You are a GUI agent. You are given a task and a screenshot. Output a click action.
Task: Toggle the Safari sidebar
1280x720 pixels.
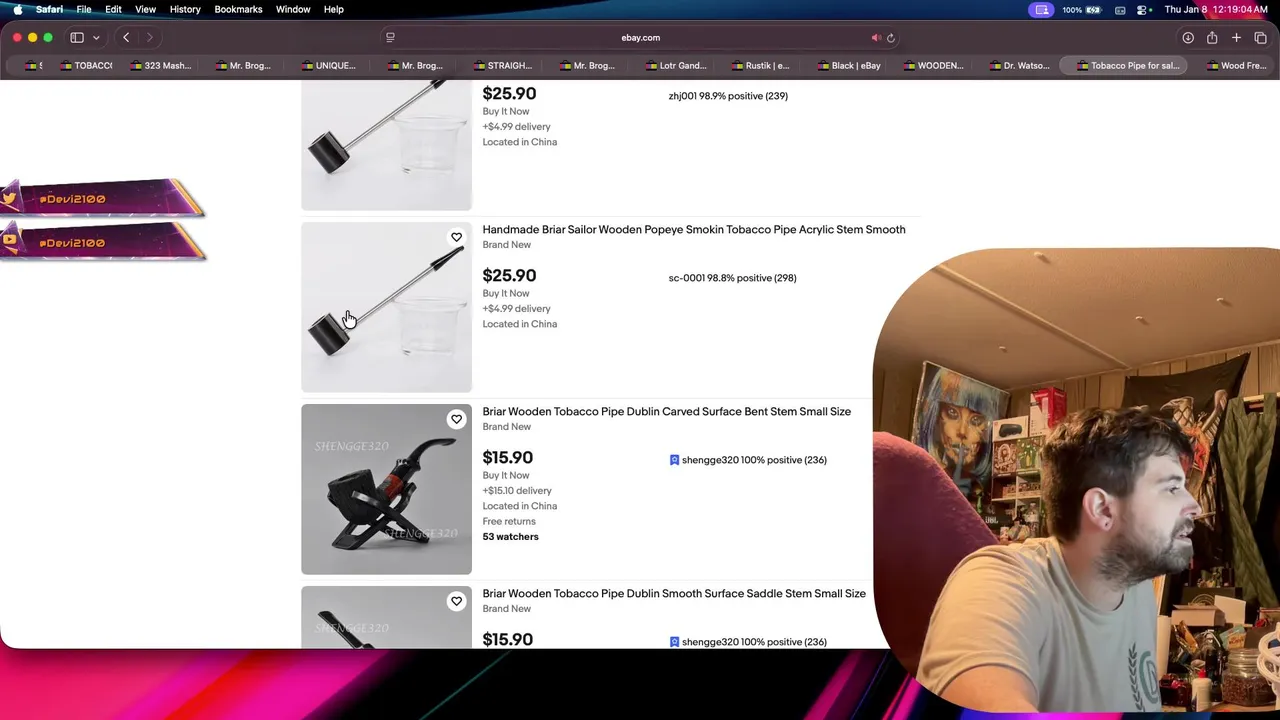coord(77,38)
